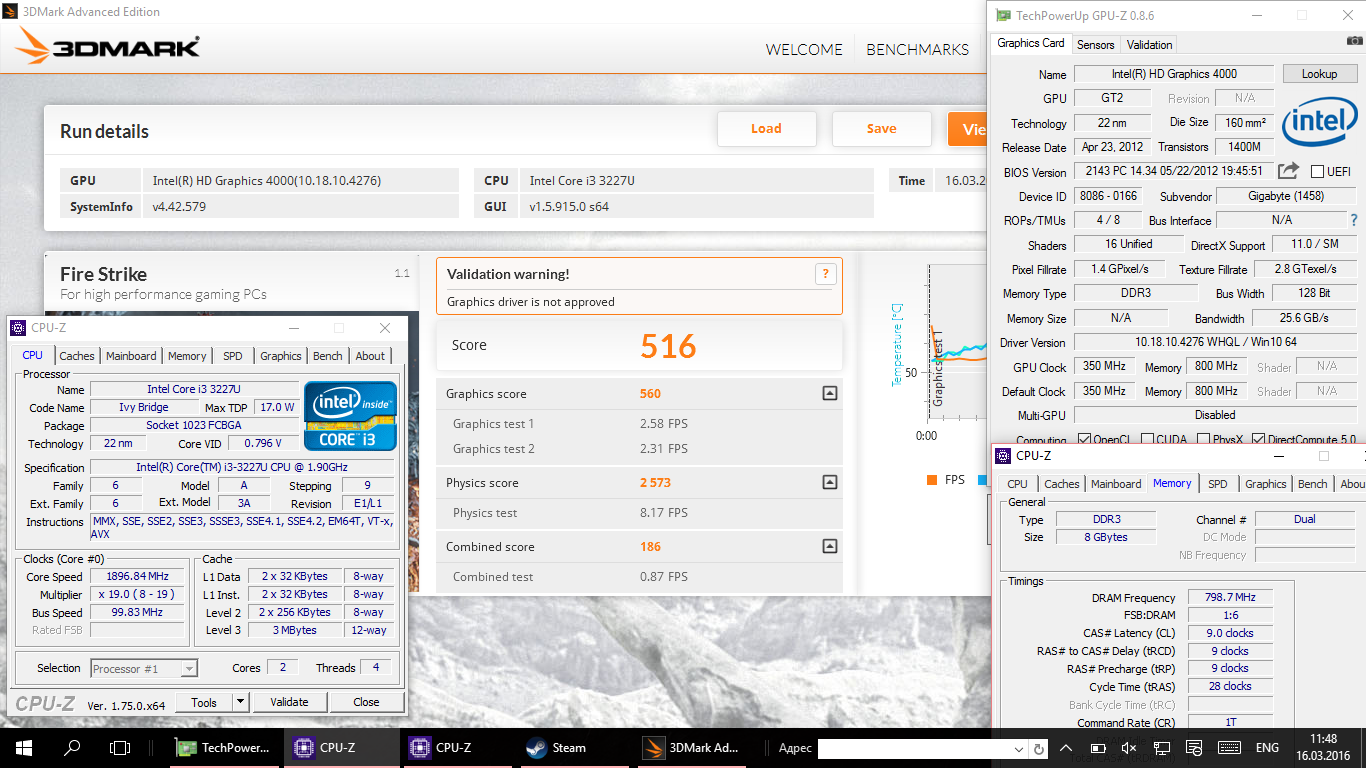Screen dimensions: 1366x768
Task: Switch to the Sensors tab in GPU-Z
Action: (1095, 45)
